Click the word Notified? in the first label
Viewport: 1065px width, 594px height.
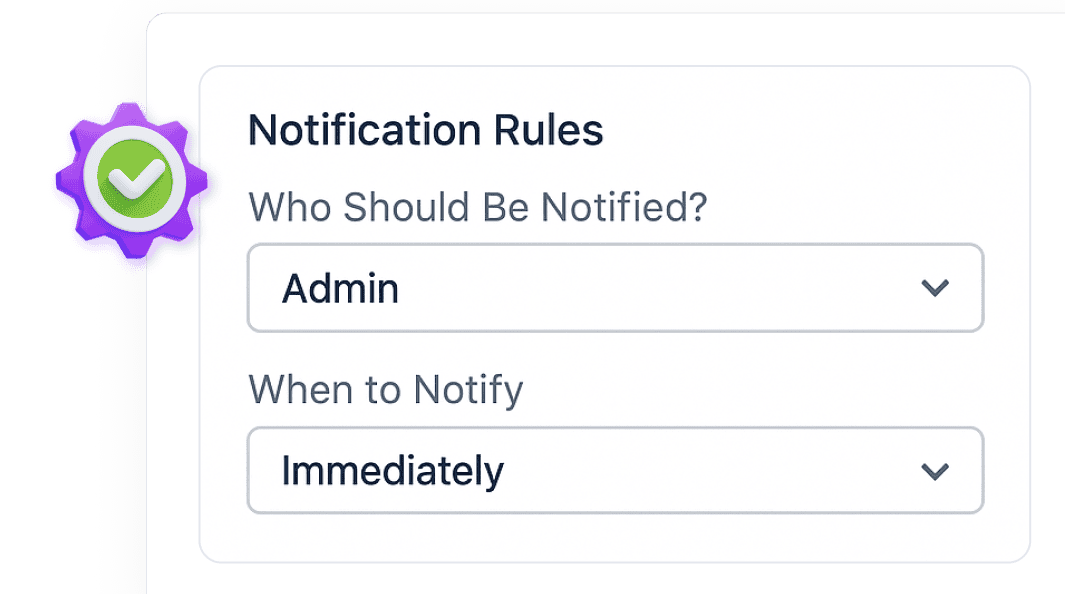tap(624, 207)
